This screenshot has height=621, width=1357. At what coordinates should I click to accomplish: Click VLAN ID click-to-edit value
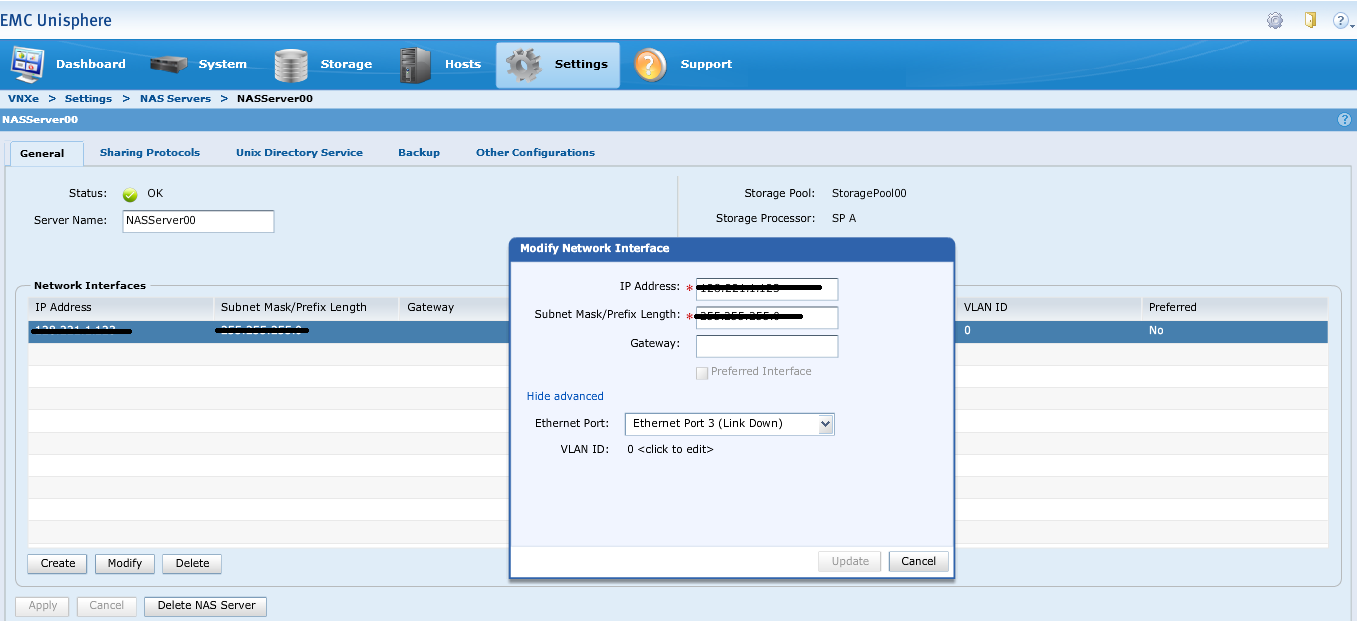(x=670, y=450)
